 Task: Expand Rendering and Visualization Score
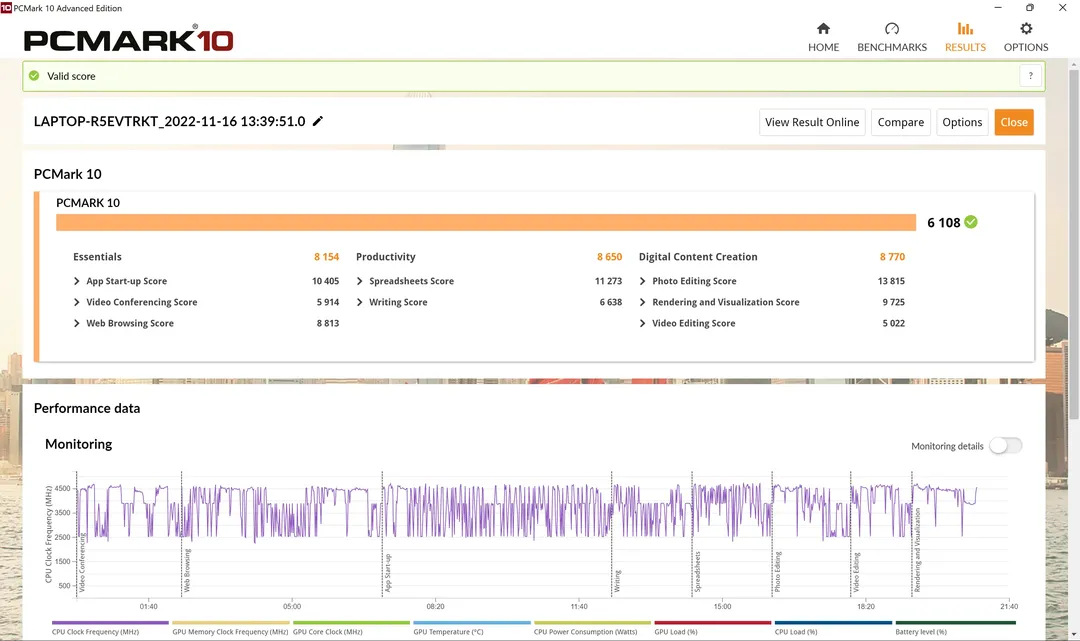pyautogui.click(x=643, y=302)
